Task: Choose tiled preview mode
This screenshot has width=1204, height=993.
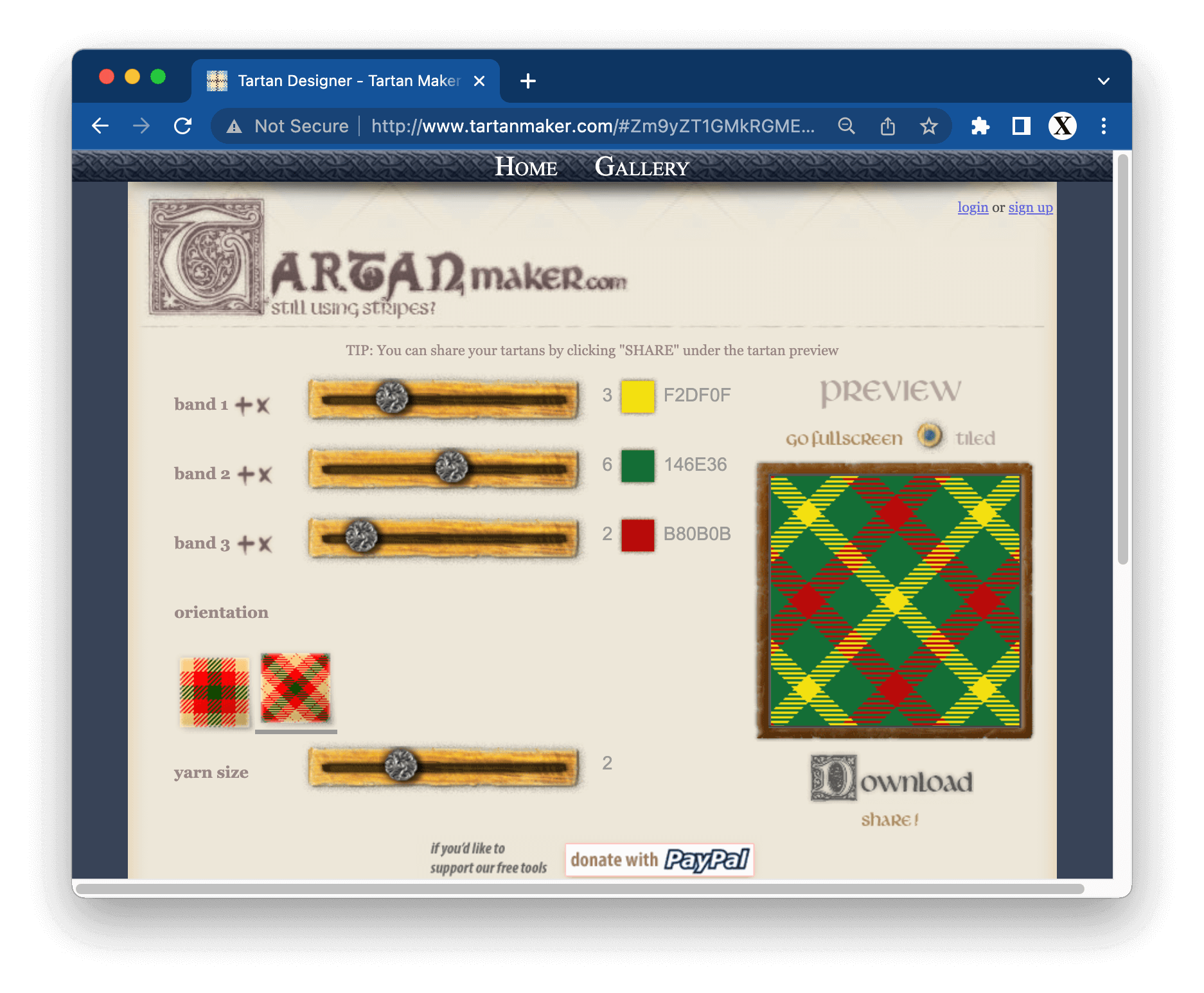Action: [x=975, y=438]
